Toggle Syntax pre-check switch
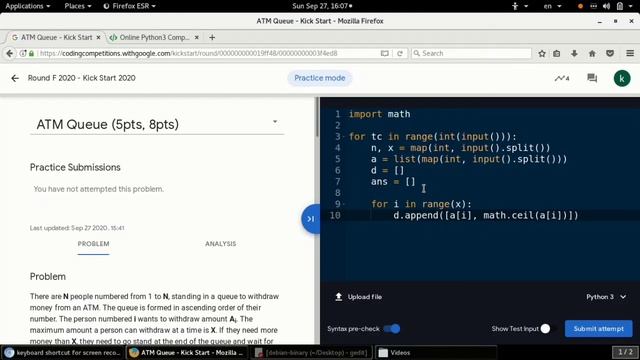Screen dimensions: 640x360 pos(392,329)
